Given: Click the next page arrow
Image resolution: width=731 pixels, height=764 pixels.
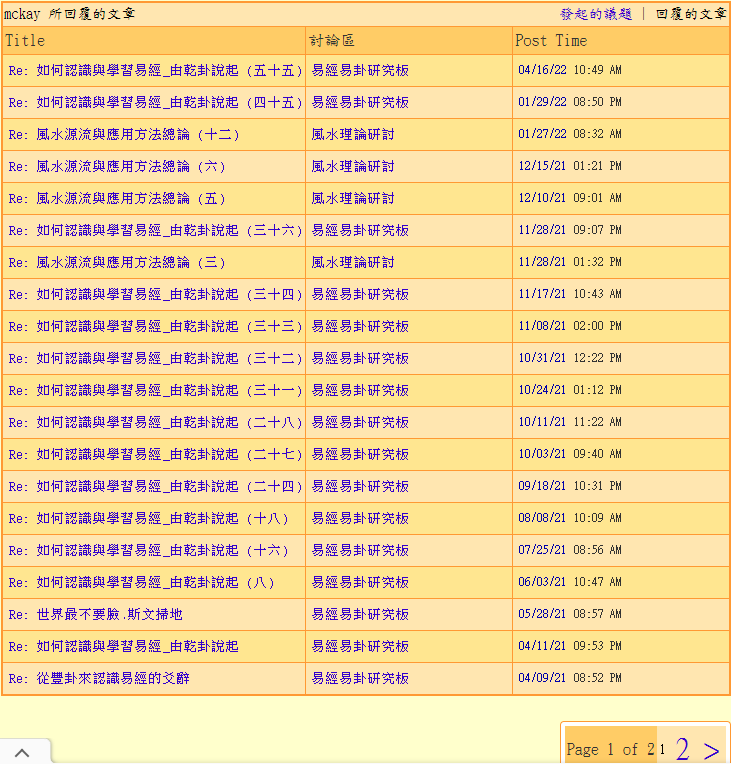Looking at the screenshot, I should 711,749.
